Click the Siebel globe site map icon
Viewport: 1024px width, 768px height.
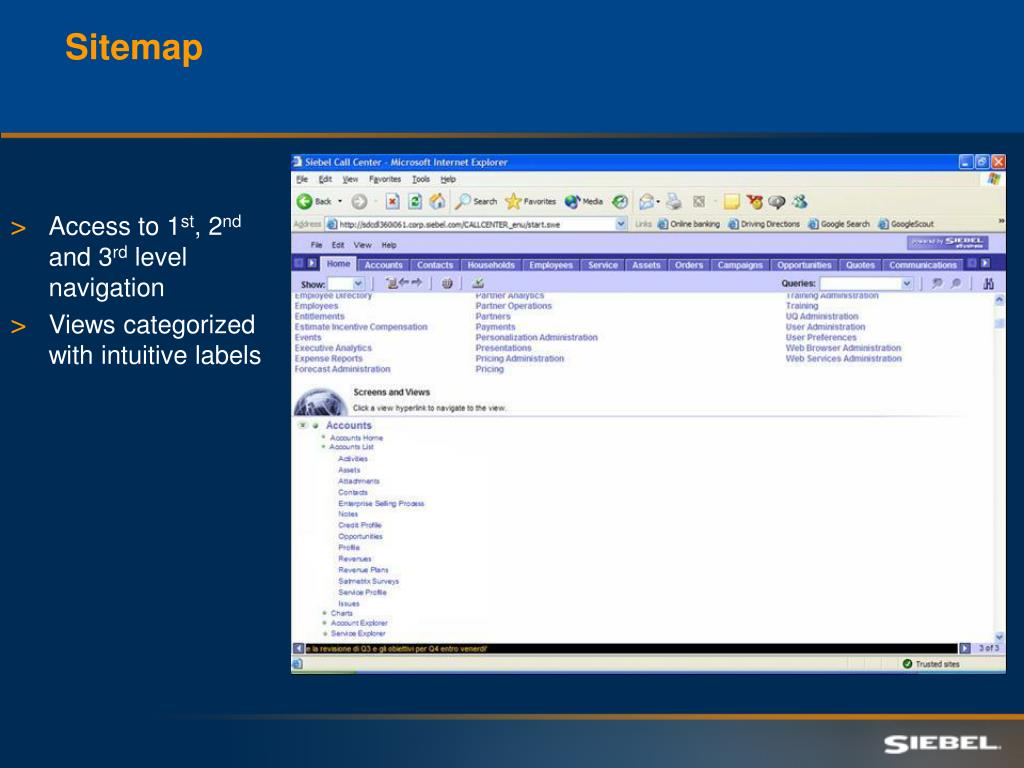pos(447,283)
